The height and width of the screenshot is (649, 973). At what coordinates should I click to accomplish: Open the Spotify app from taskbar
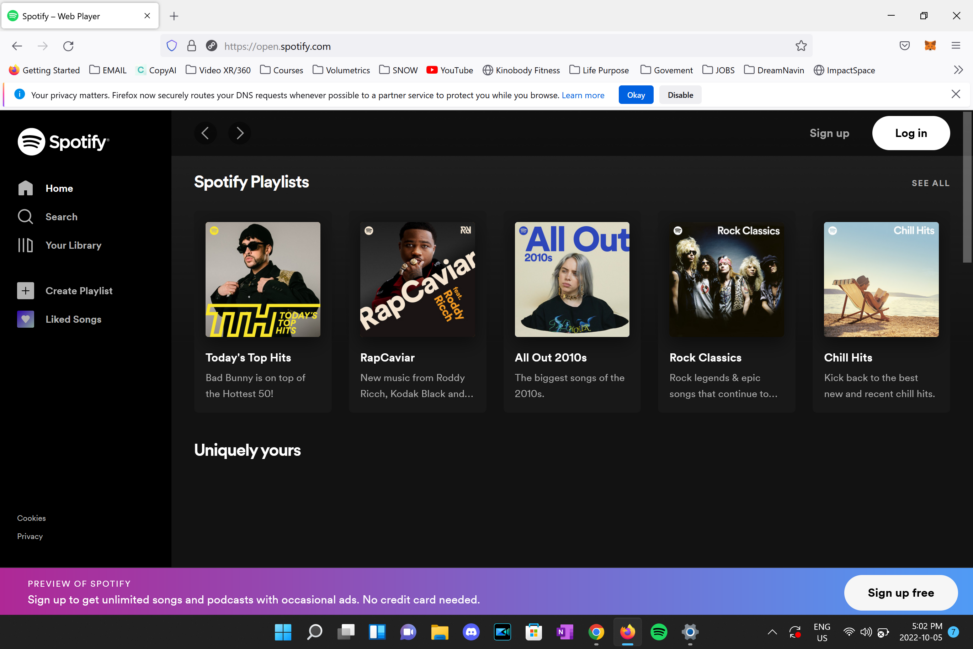[658, 632]
